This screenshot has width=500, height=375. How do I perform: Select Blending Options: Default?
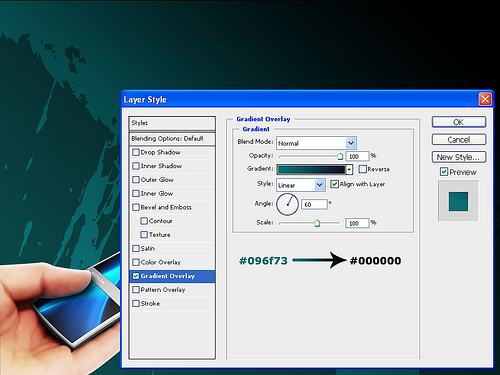click(x=172, y=139)
